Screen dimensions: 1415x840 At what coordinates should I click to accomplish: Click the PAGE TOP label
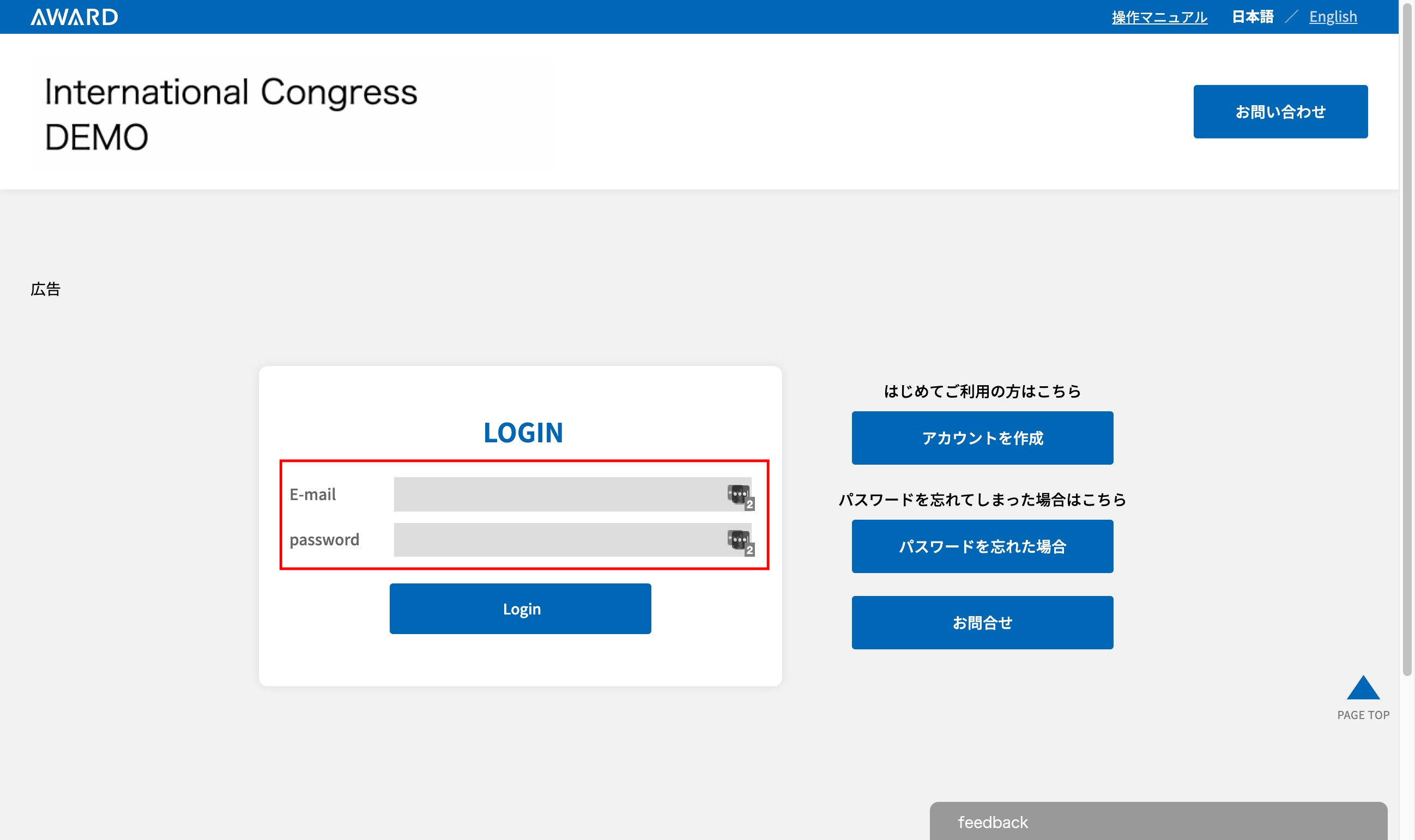pos(1363,715)
